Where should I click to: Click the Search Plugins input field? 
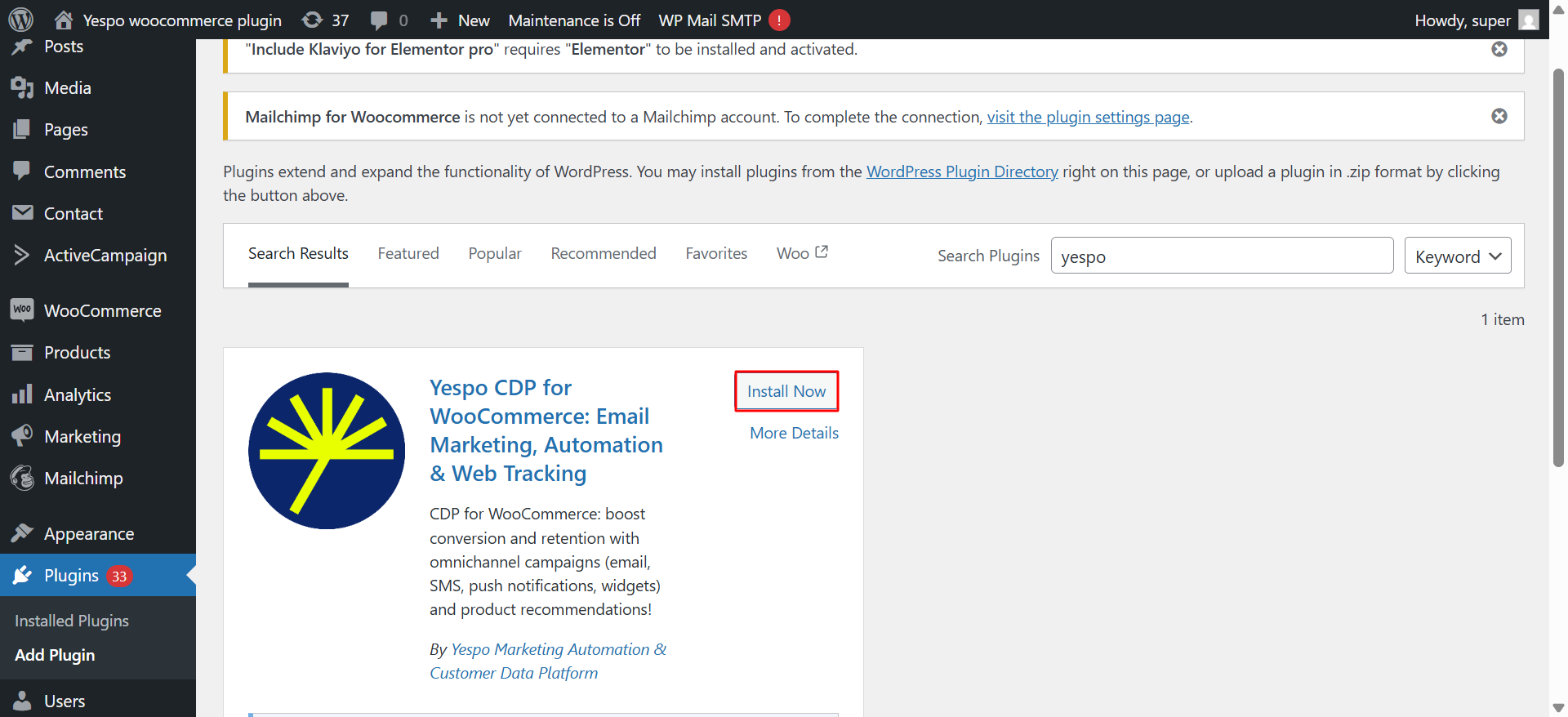[1222, 256]
